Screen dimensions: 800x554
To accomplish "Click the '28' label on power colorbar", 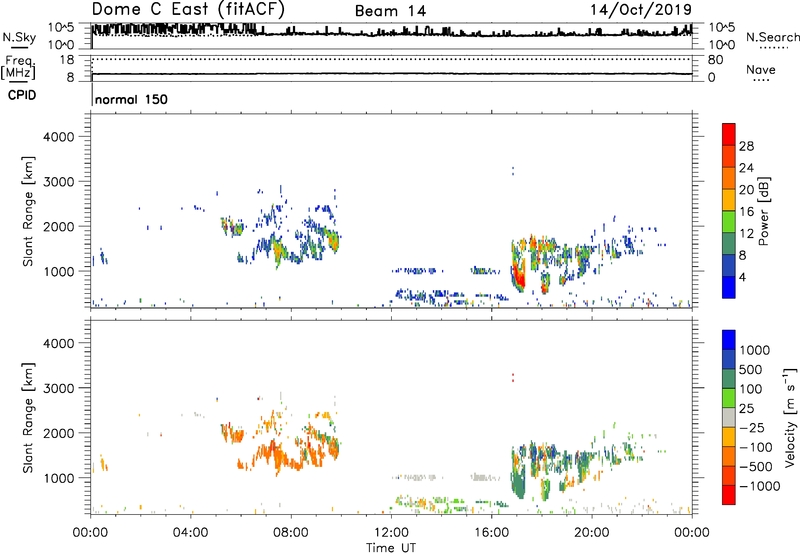I will (x=746, y=146).
